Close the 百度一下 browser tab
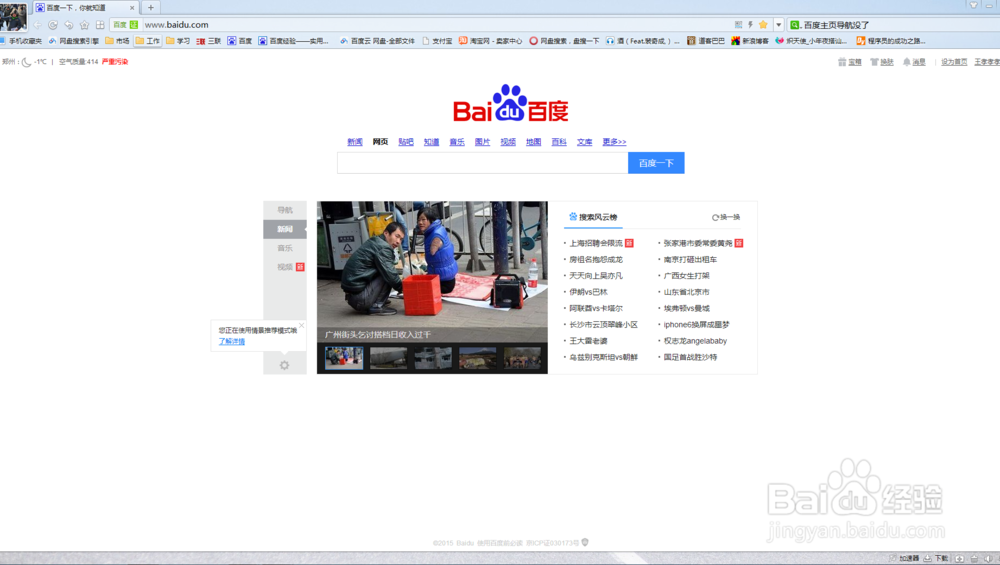This screenshot has height=565, width=1000. coord(132,8)
